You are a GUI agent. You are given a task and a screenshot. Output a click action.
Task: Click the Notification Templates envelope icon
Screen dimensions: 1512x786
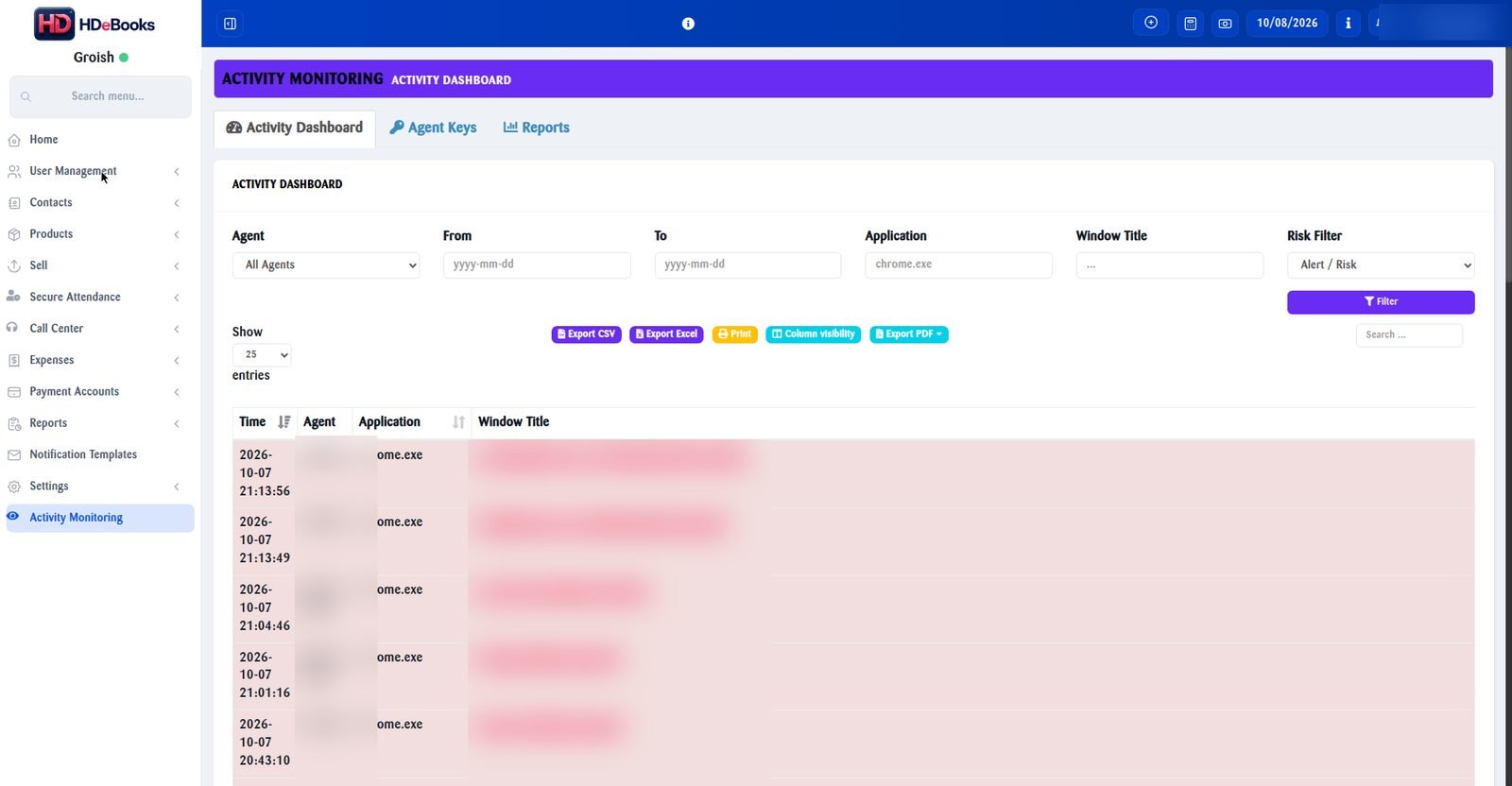click(14, 454)
